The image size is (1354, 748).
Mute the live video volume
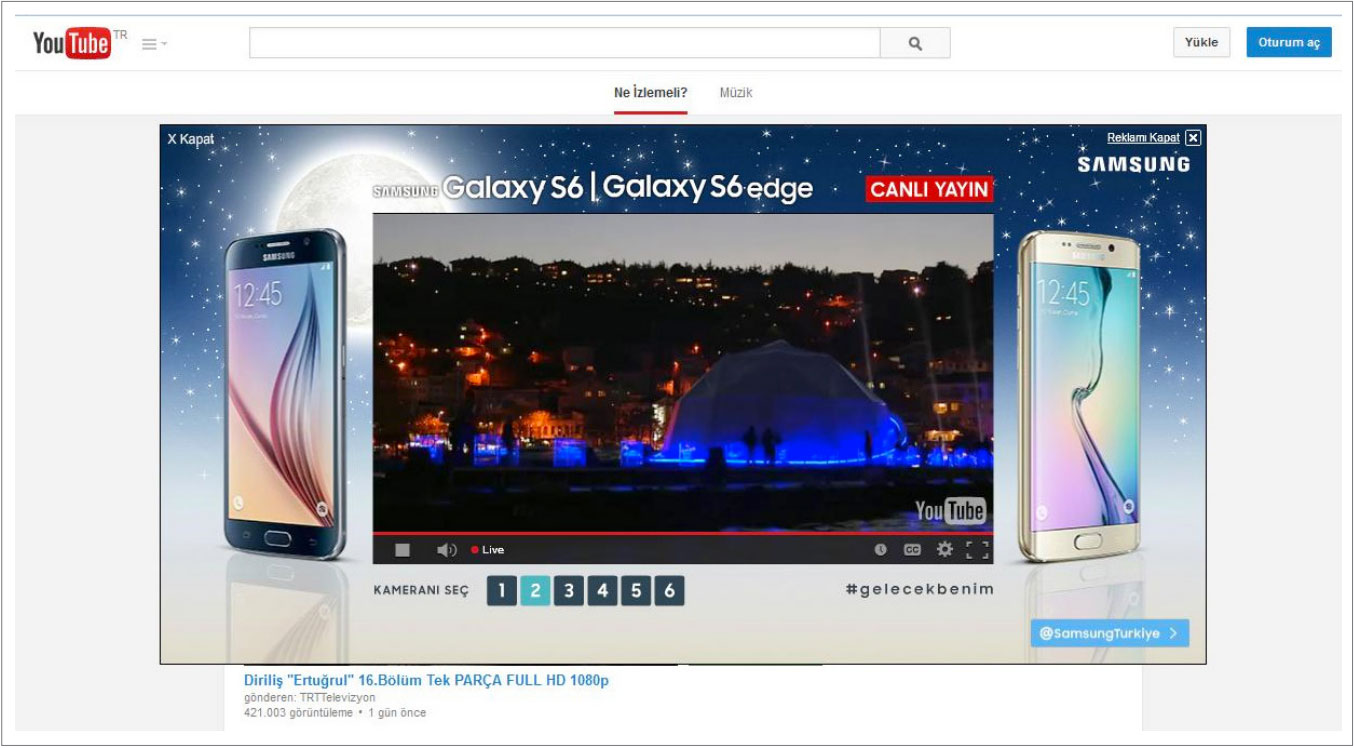pos(446,550)
